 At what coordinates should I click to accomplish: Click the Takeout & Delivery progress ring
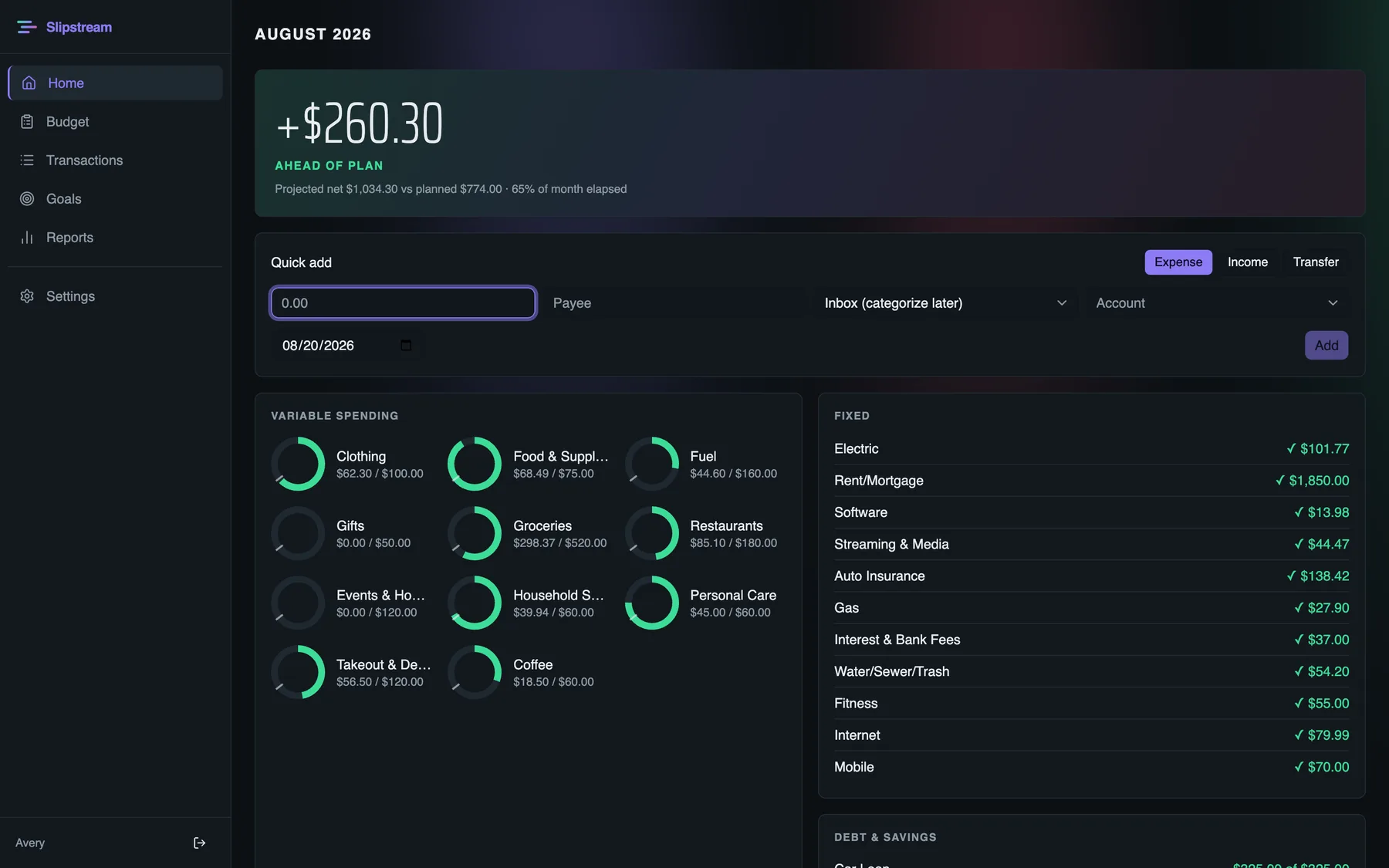click(x=298, y=672)
